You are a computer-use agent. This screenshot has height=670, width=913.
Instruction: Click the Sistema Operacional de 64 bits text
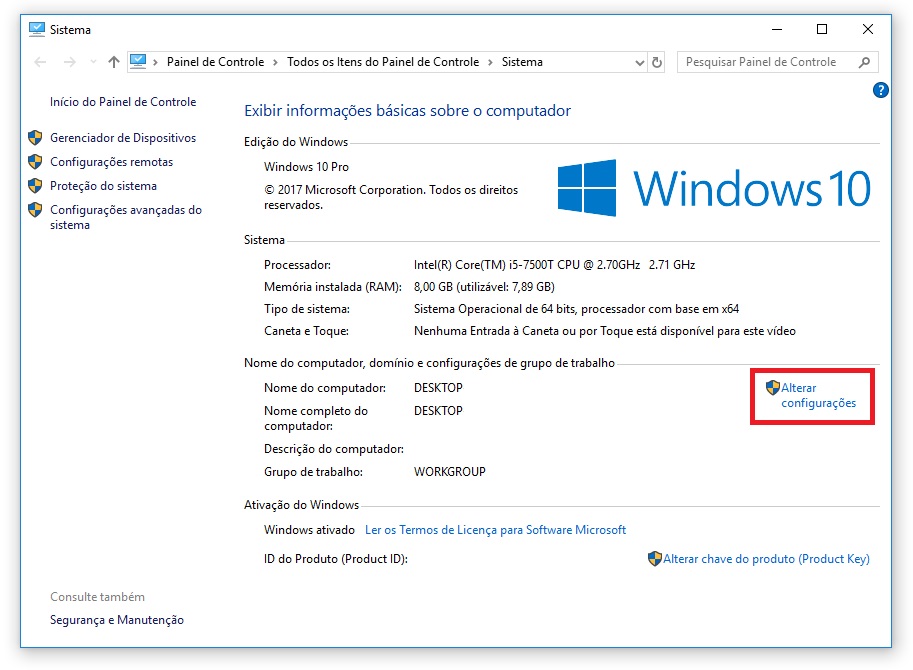[x=576, y=309]
